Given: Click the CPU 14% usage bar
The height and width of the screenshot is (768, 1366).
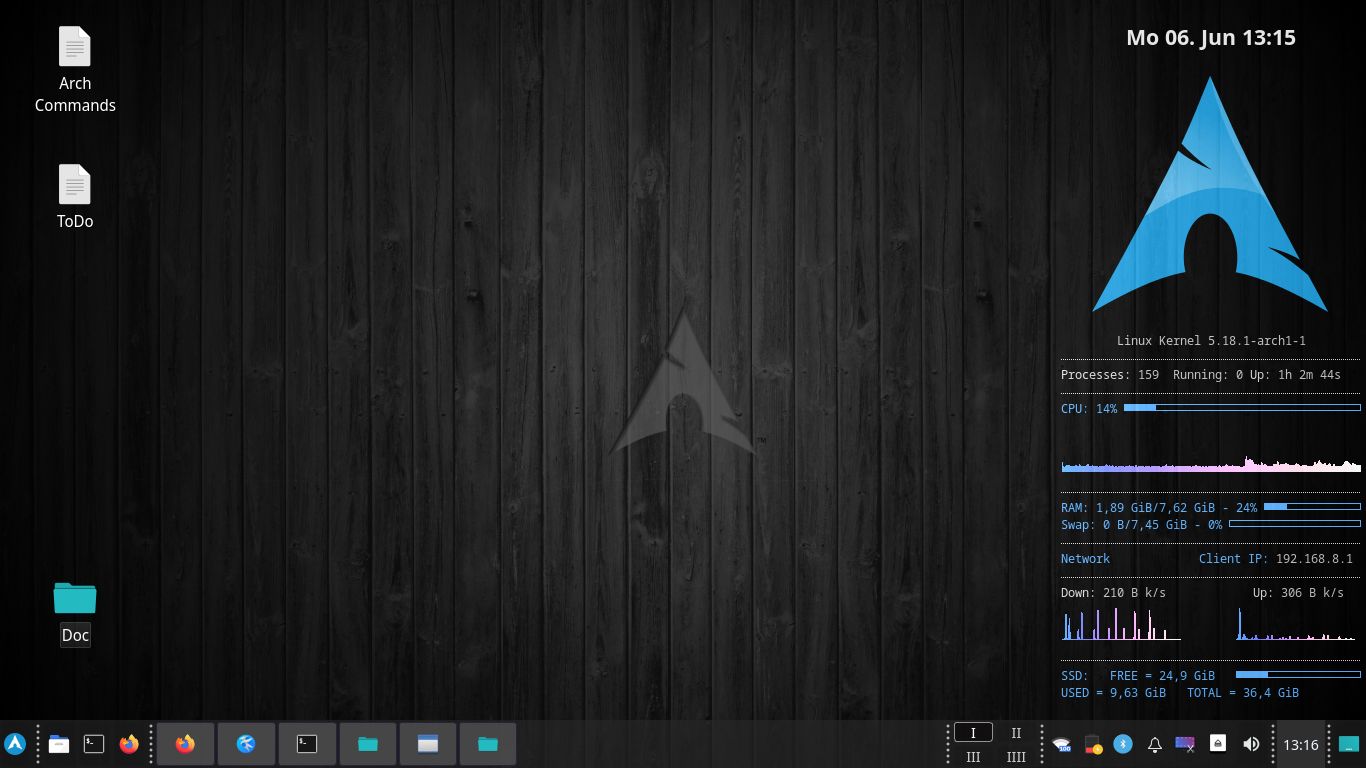Looking at the screenshot, I should click(1242, 408).
